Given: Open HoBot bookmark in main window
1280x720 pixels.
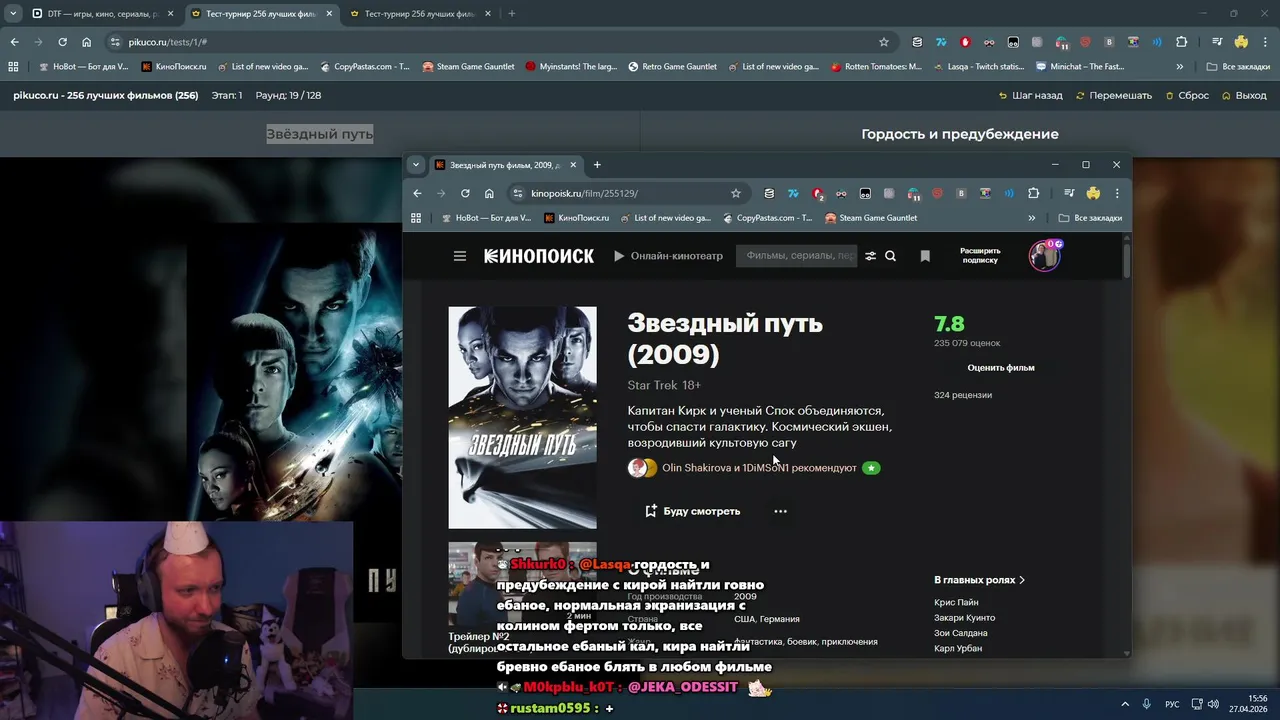Looking at the screenshot, I should pyautogui.click(x=83, y=67).
